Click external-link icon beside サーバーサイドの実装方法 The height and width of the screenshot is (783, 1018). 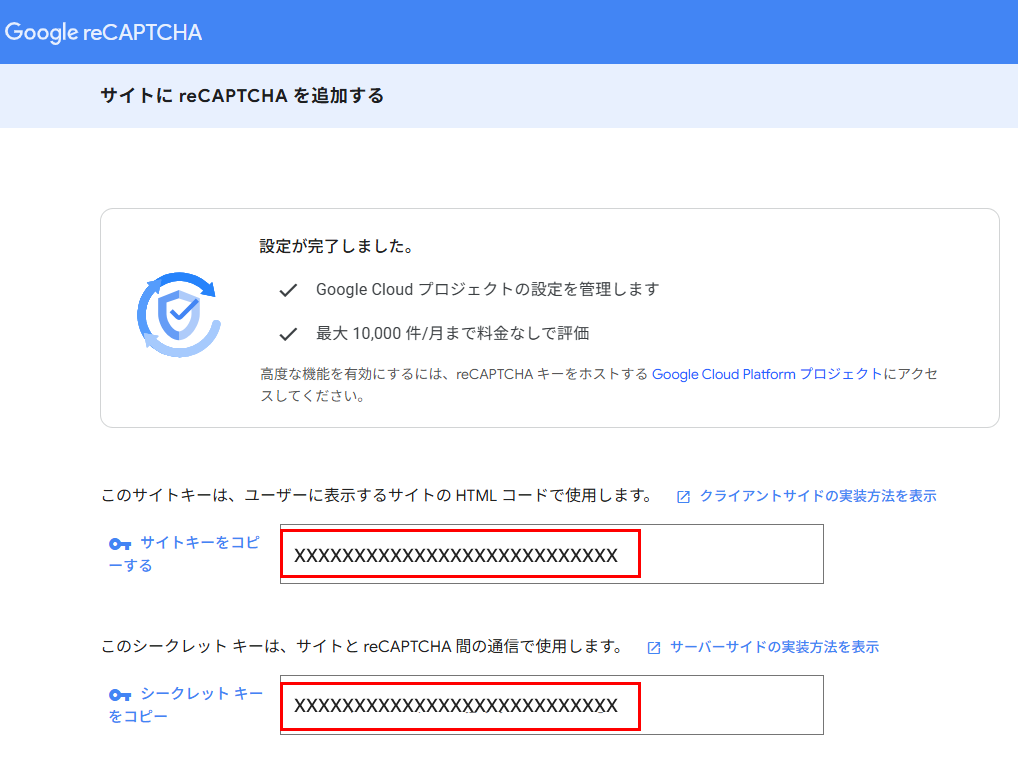[654, 648]
